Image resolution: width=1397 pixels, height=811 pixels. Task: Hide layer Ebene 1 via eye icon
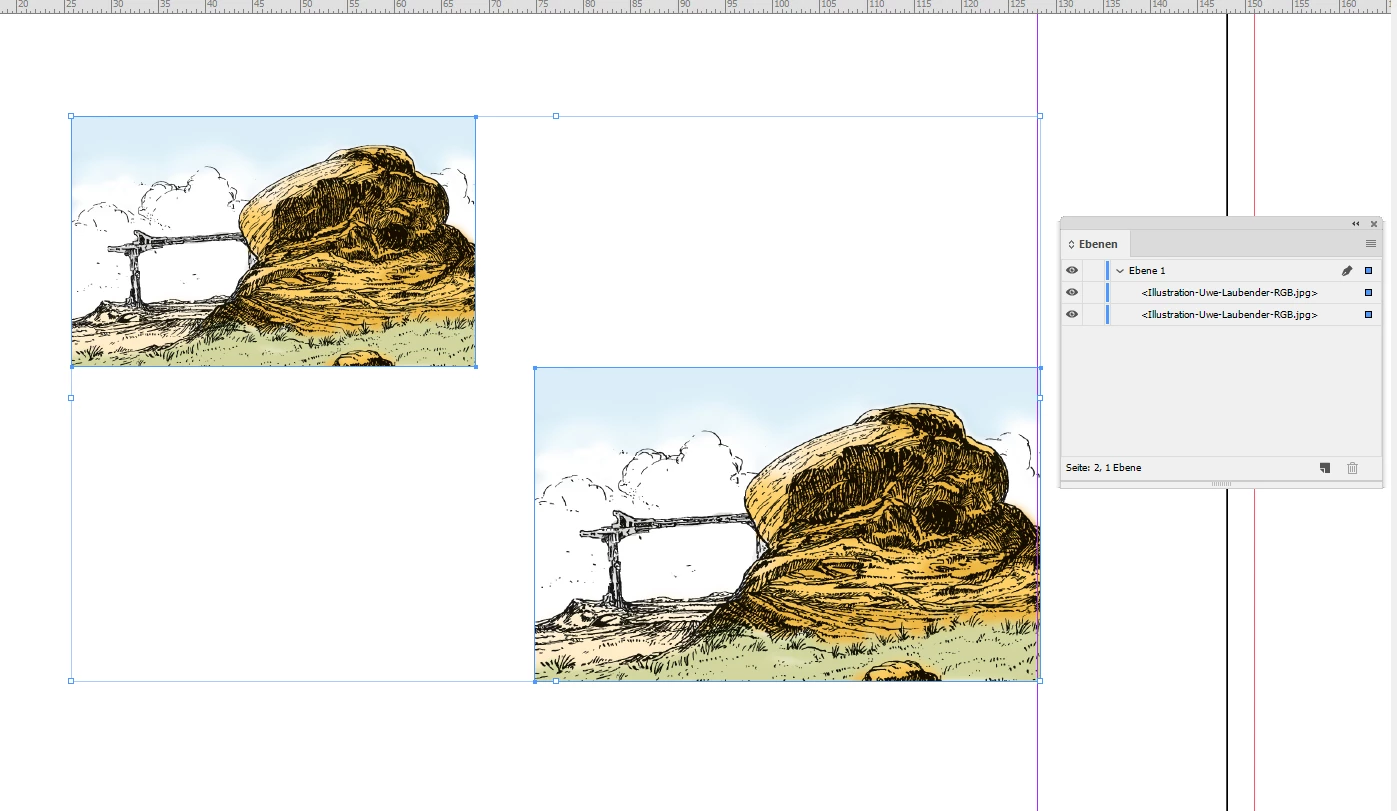[x=1072, y=270]
